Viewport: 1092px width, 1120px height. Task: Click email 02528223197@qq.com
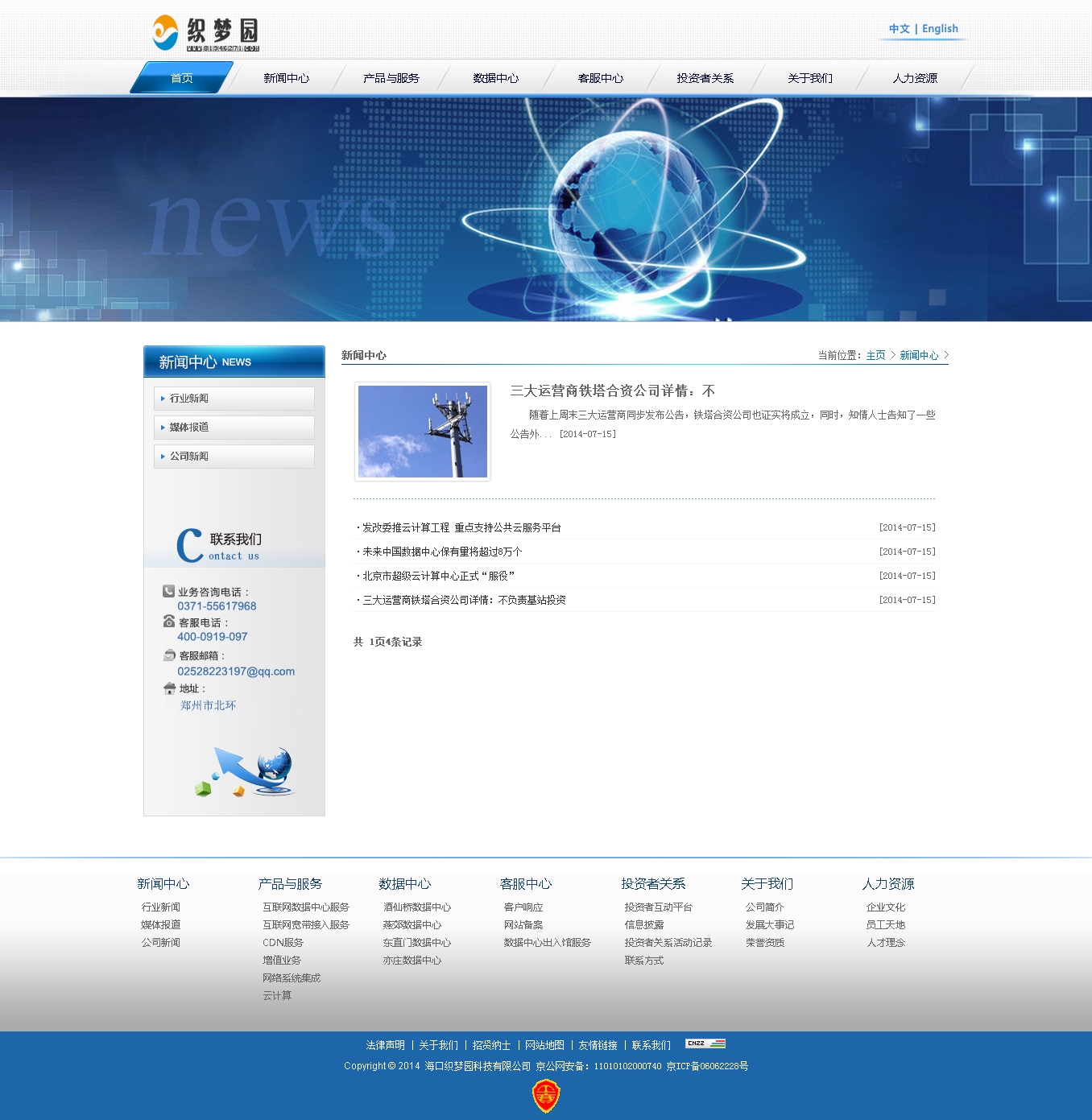click(x=236, y=672)
